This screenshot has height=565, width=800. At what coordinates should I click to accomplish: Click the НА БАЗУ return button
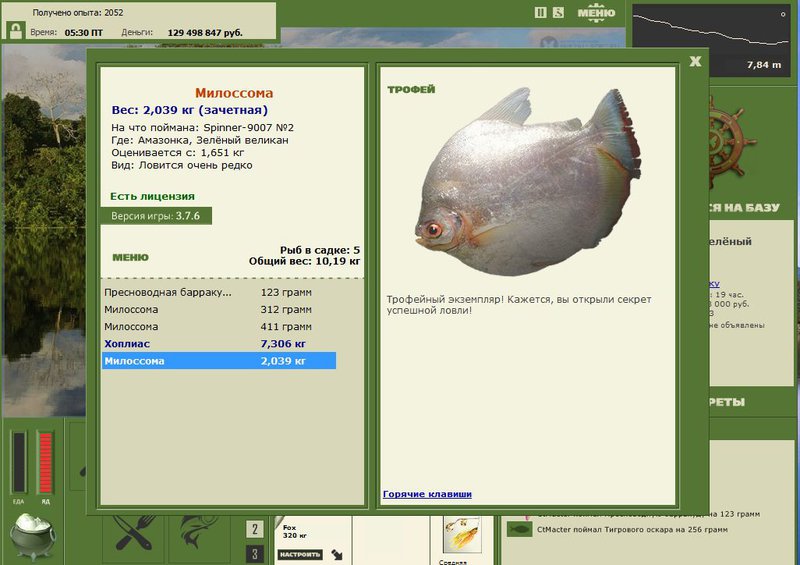click(745, 208)
